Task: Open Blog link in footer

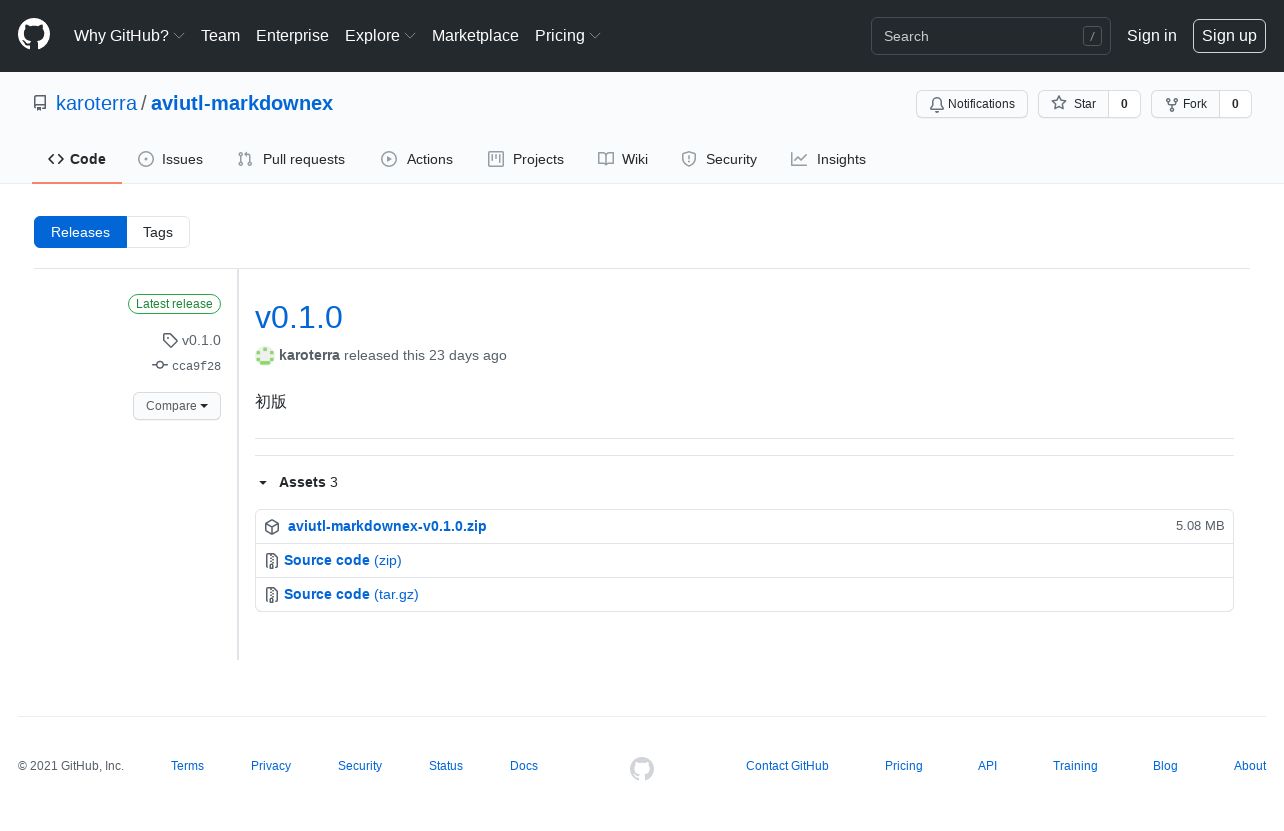Action: pyautogui.click(x=1165, y=766)
